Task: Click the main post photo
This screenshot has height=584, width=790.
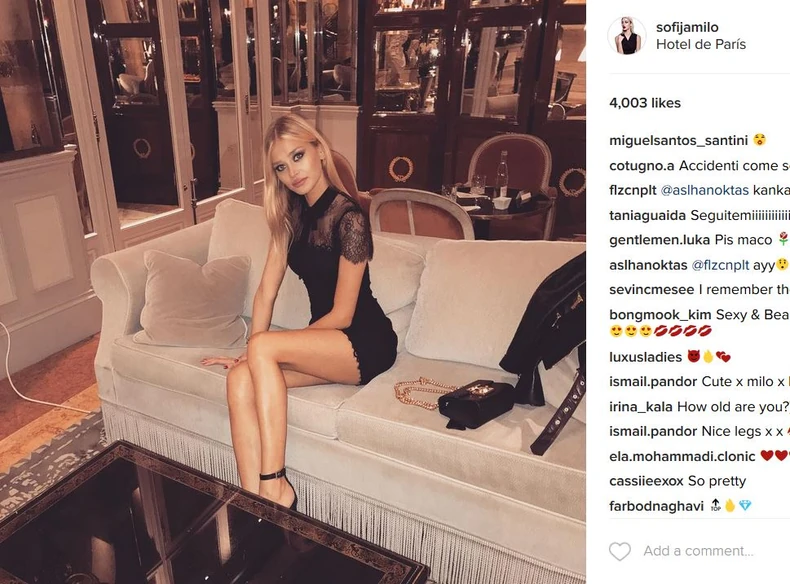Action: 293,292
